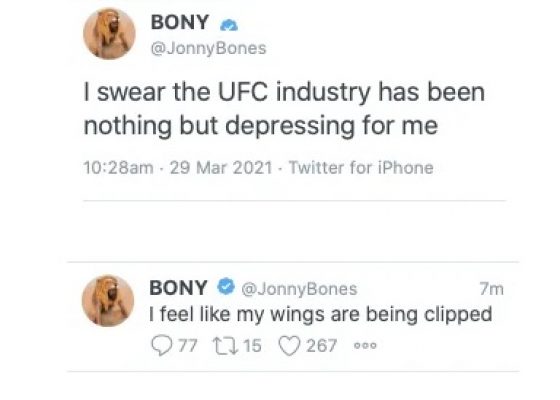The image size is (560, 400).
Task: Click the 77 replies count
Action: (x=188, y=346)
